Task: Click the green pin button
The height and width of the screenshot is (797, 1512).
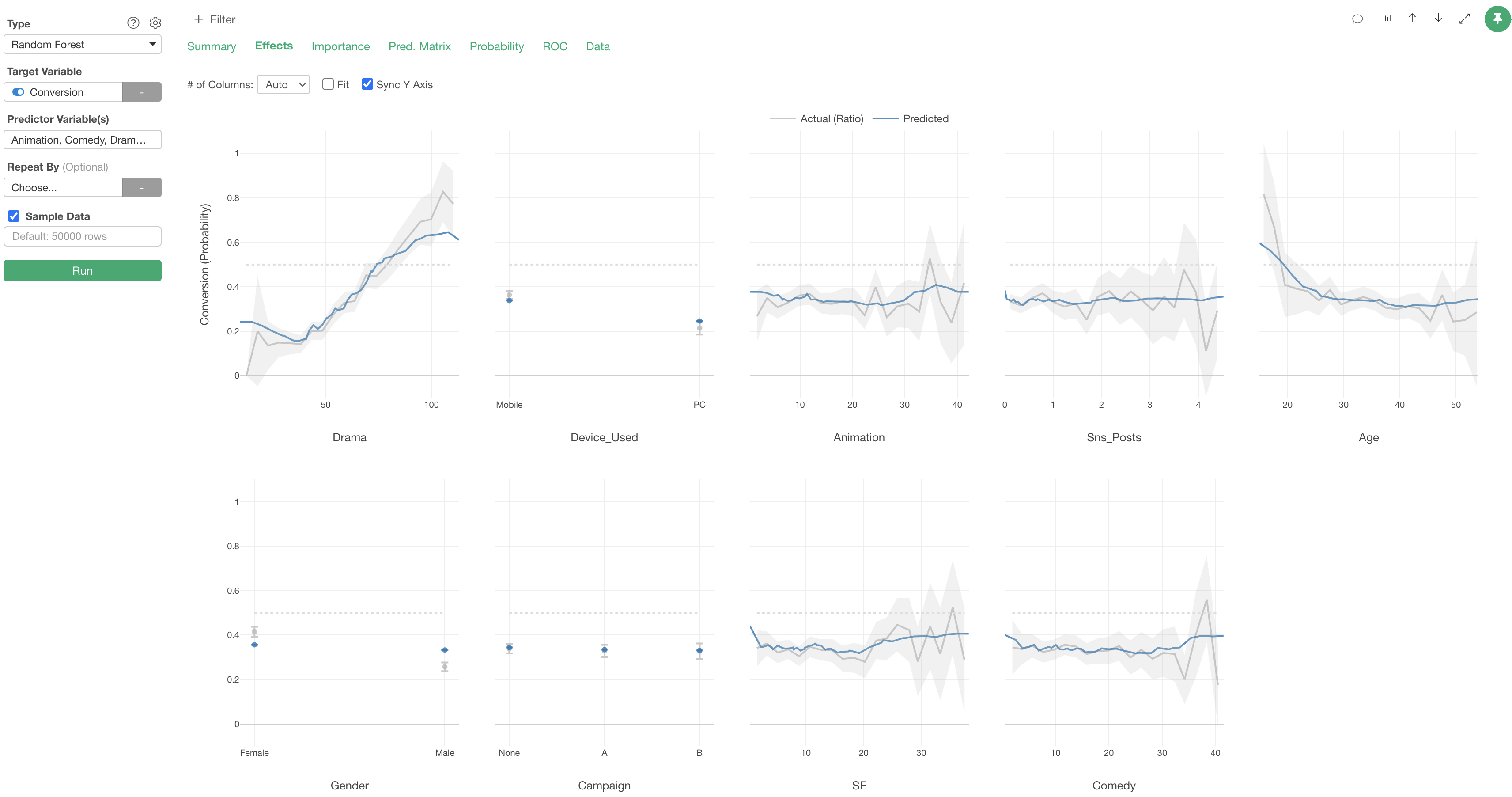Action: click(1497, 19)
